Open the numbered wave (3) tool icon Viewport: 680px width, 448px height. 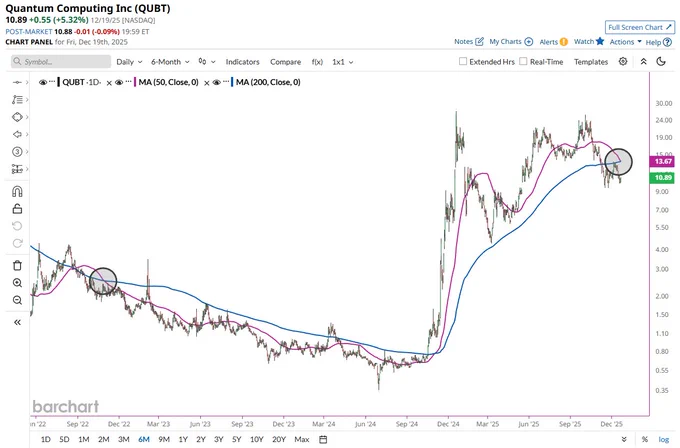coord(17,152)
